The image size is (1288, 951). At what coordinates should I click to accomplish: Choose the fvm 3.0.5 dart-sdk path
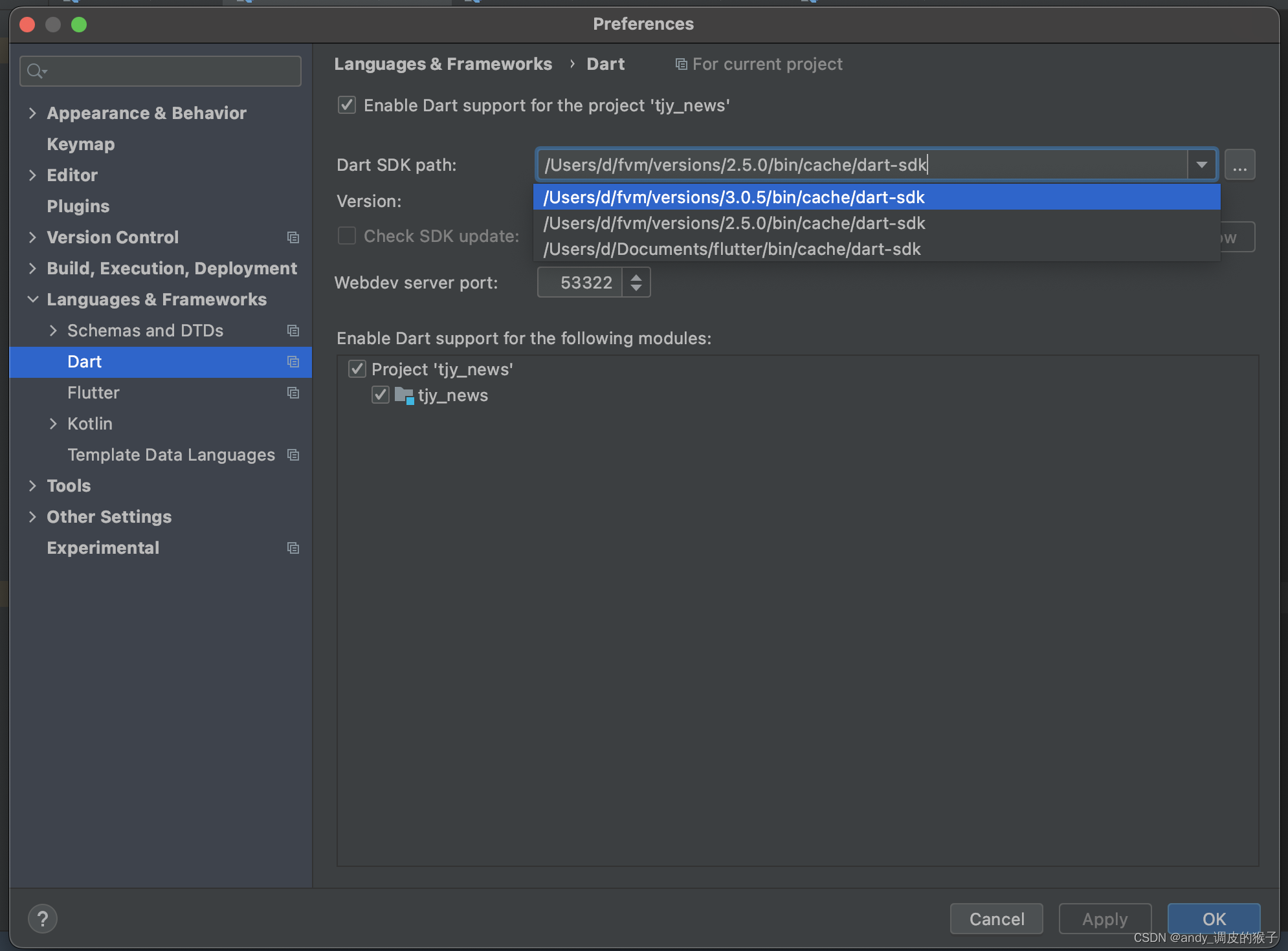click(x=876, y=197)
